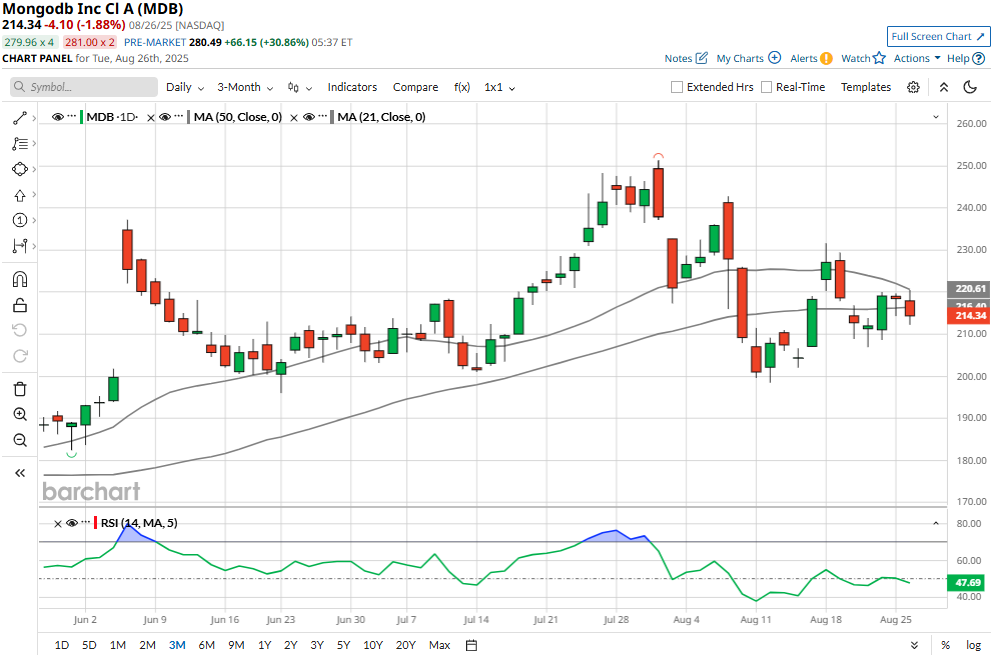The height and width of the screenshot is (655, 998).
Task: Enable the Real-Time checkbox
Action: pos(766,87)
